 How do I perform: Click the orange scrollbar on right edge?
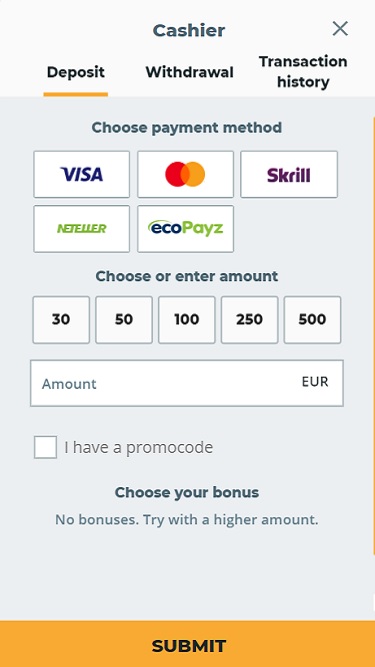click(x=373, y=336)
